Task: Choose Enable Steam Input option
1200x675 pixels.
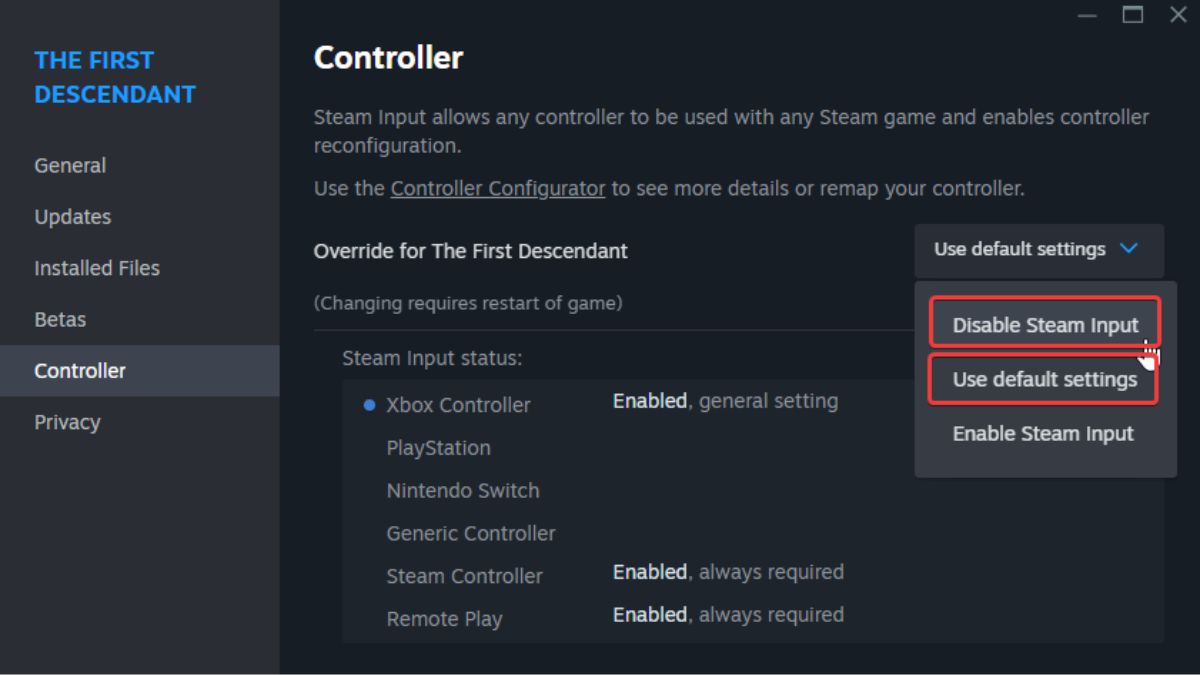Action: click(x=1042, y=433)
